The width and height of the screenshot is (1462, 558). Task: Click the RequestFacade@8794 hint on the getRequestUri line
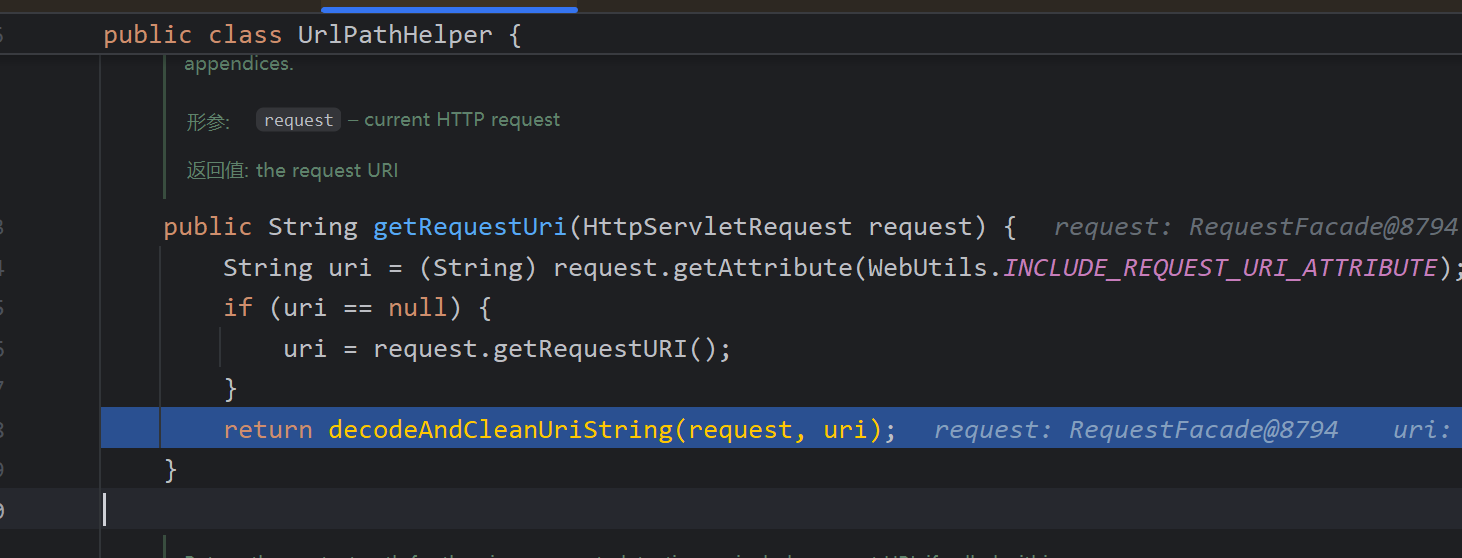[x=1324, y=227]
